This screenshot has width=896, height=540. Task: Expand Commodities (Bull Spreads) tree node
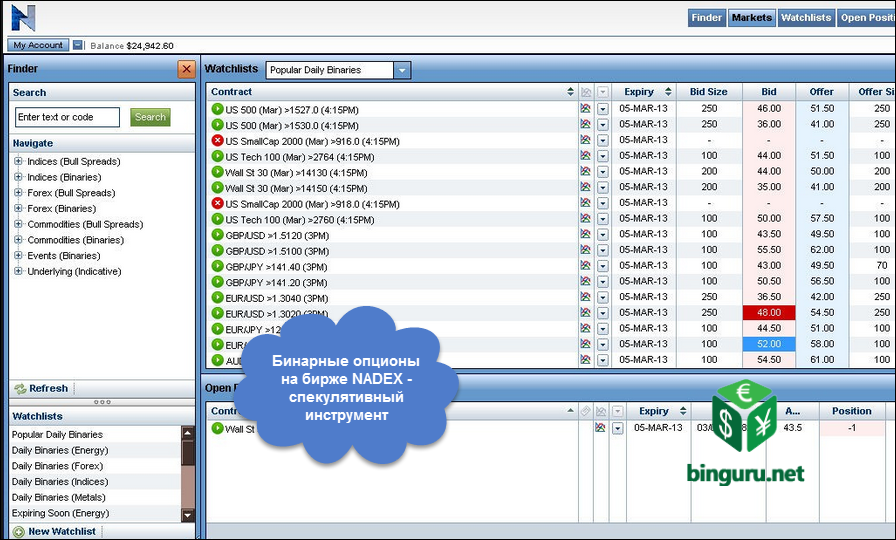(x=18, y=224)
